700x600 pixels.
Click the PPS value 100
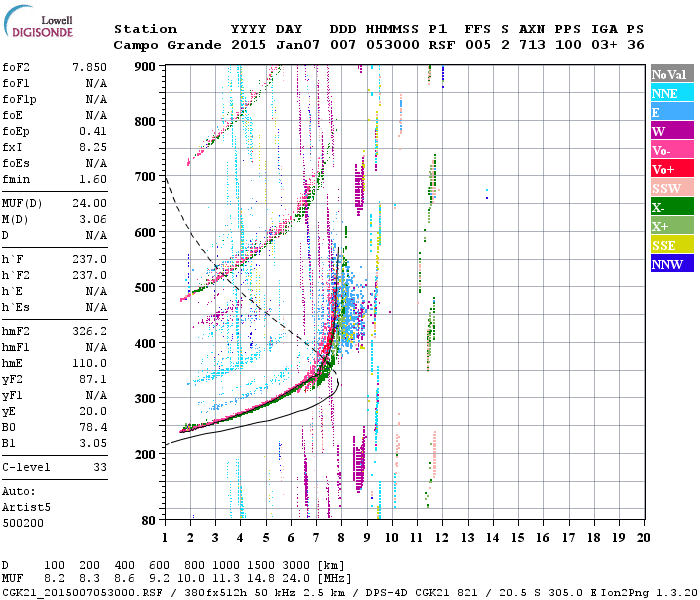click(568, 45)
